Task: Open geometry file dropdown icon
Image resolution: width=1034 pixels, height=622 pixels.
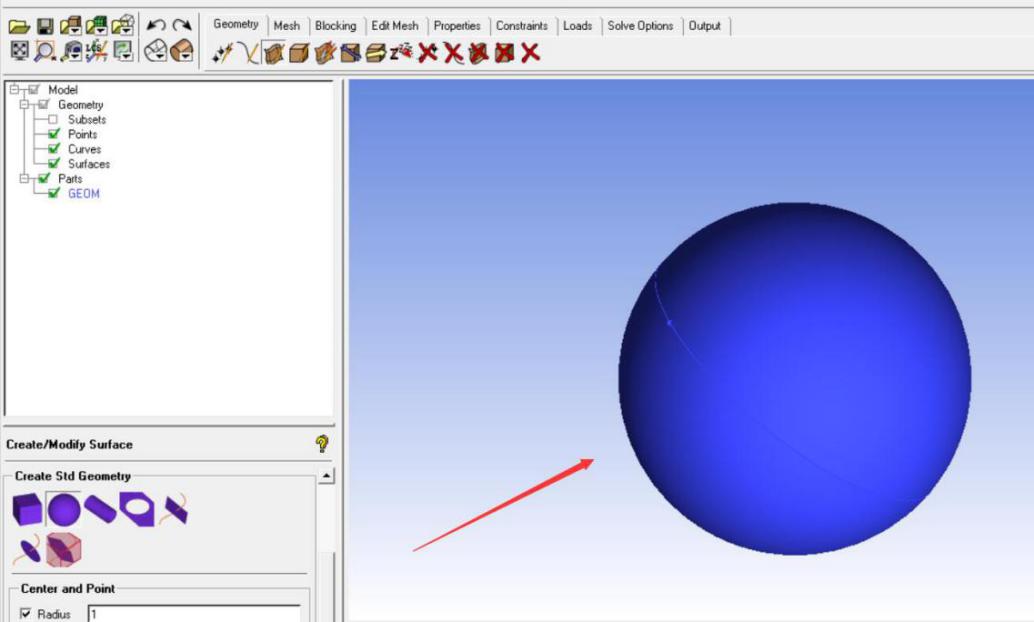Action: (x=71, y=26)
